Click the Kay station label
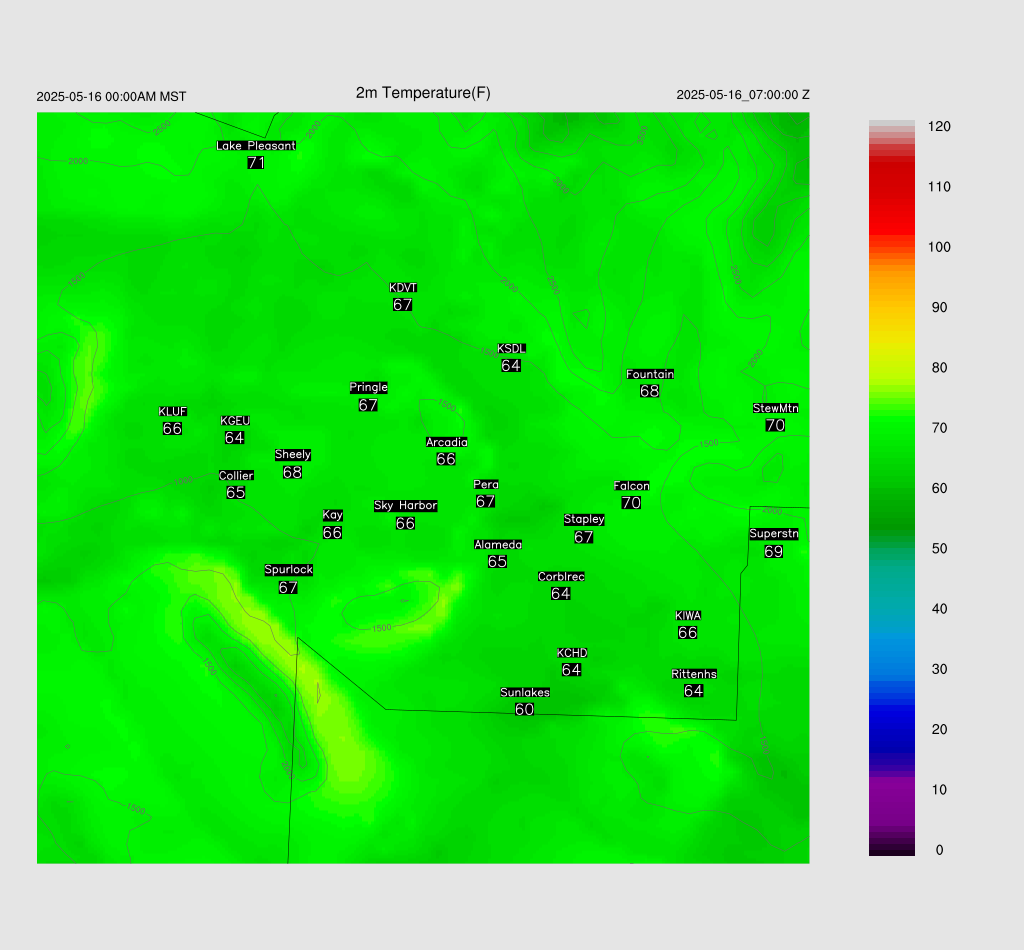 point(332,515)
